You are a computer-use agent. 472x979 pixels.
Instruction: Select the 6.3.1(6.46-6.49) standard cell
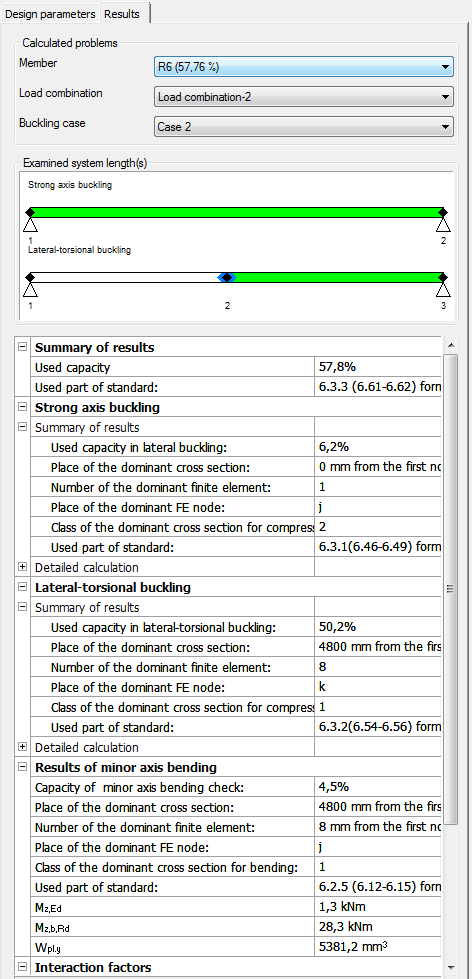tap(377, 547)
